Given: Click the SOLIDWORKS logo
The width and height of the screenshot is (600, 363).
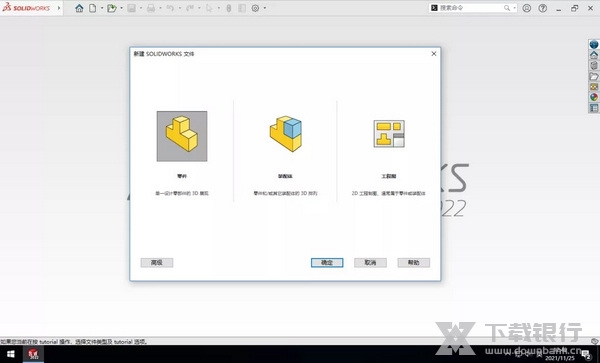Looking at the screenshot, I should tap(26, 7).
